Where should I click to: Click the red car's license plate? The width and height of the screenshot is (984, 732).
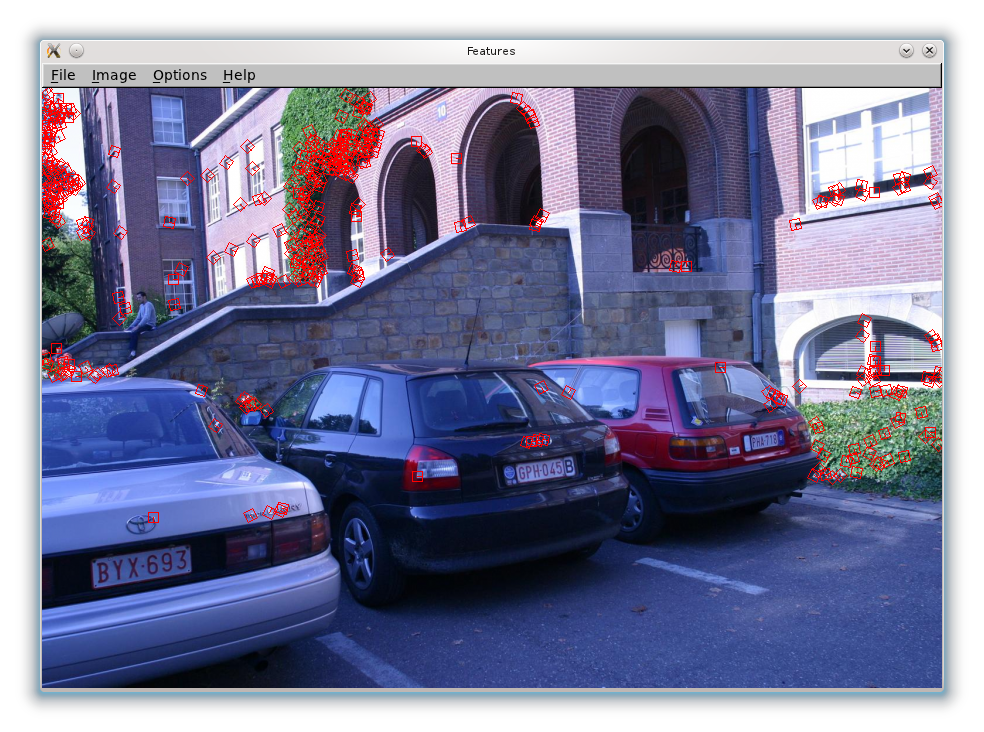pyautogui.click(x=765, y=440)
